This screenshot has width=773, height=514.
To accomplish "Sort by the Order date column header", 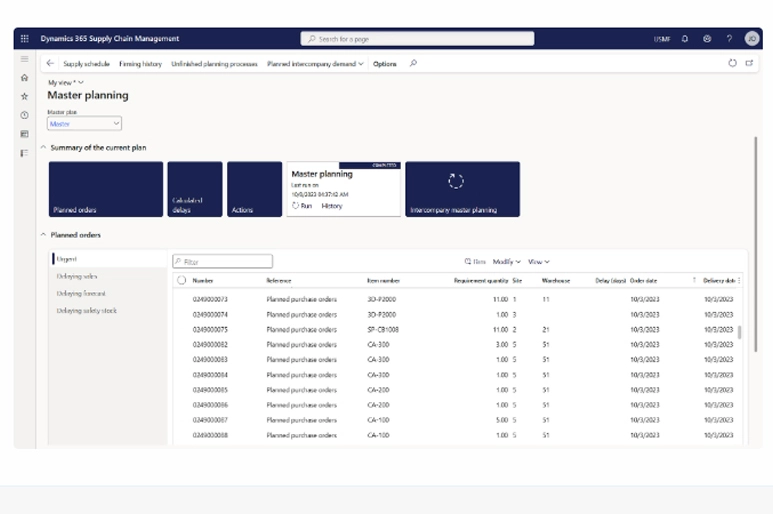I will (643, 280).
